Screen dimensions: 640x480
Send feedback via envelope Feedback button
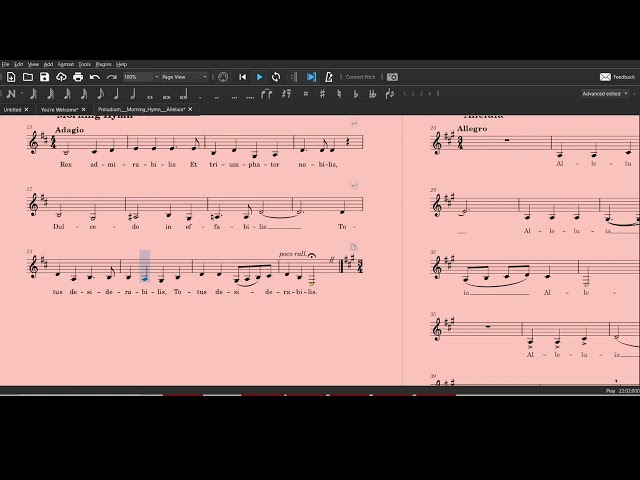click(617, 77)
